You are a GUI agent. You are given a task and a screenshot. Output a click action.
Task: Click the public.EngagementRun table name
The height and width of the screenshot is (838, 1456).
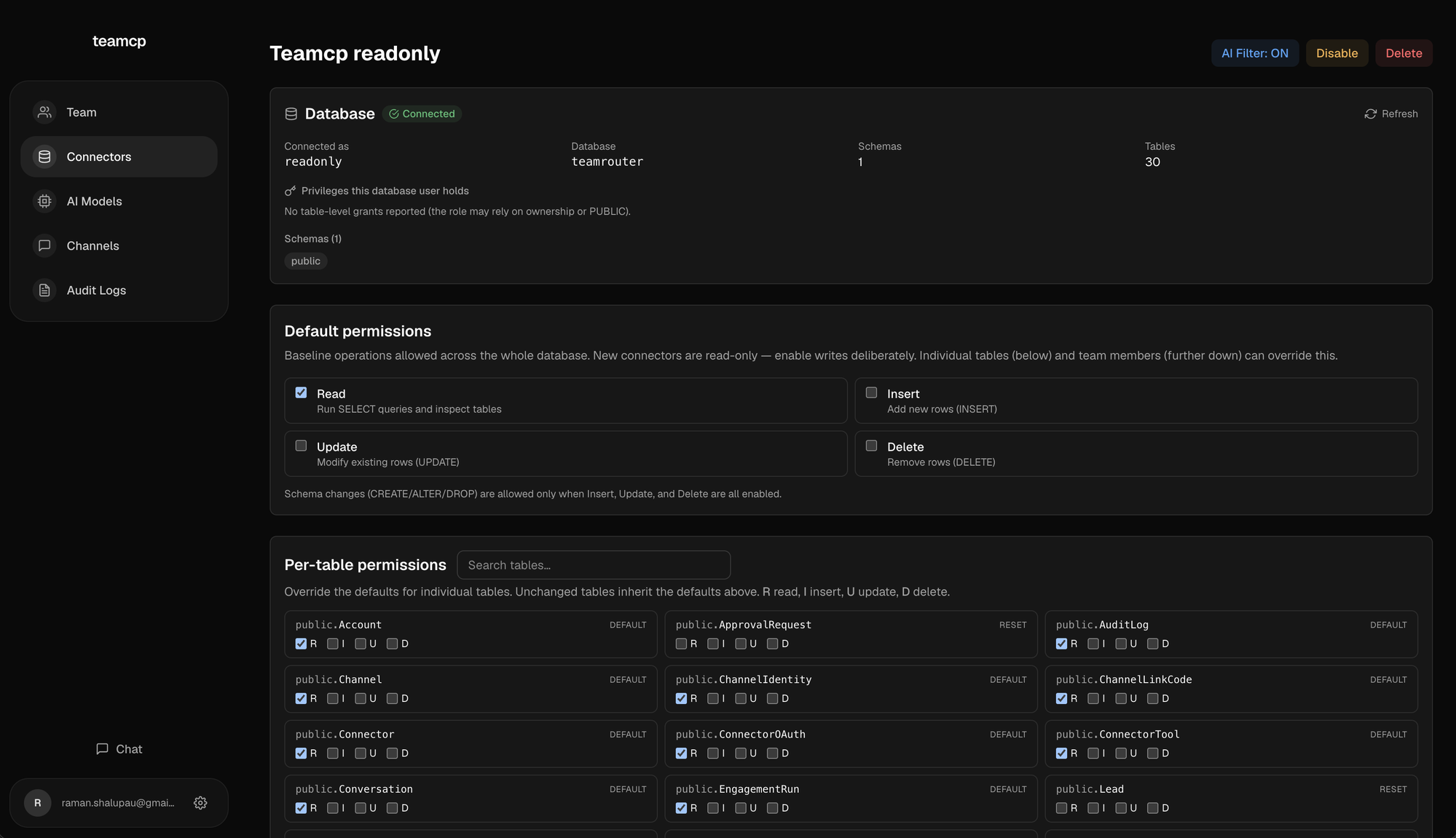737,789
